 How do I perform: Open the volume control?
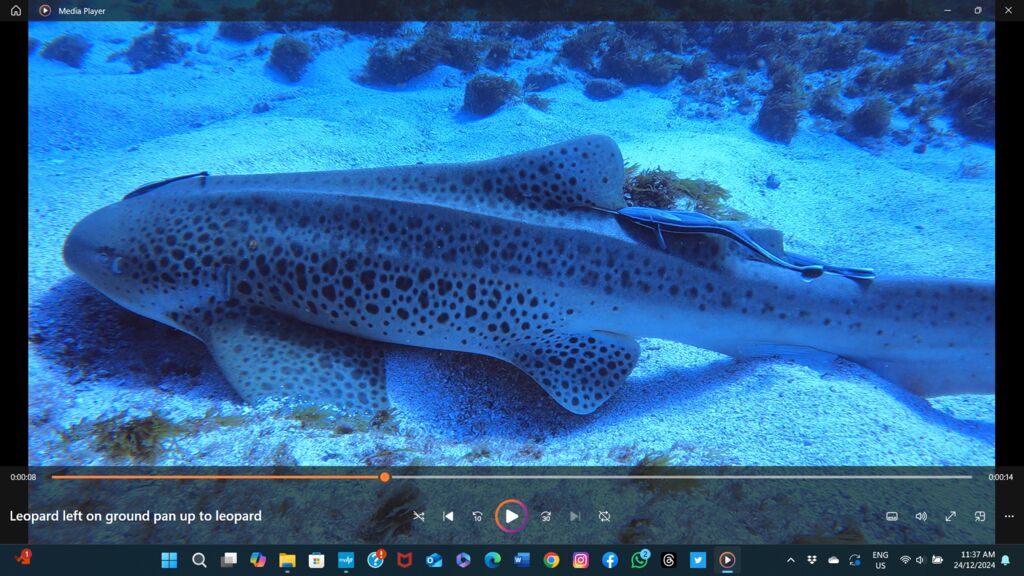[x=921, y=516]
